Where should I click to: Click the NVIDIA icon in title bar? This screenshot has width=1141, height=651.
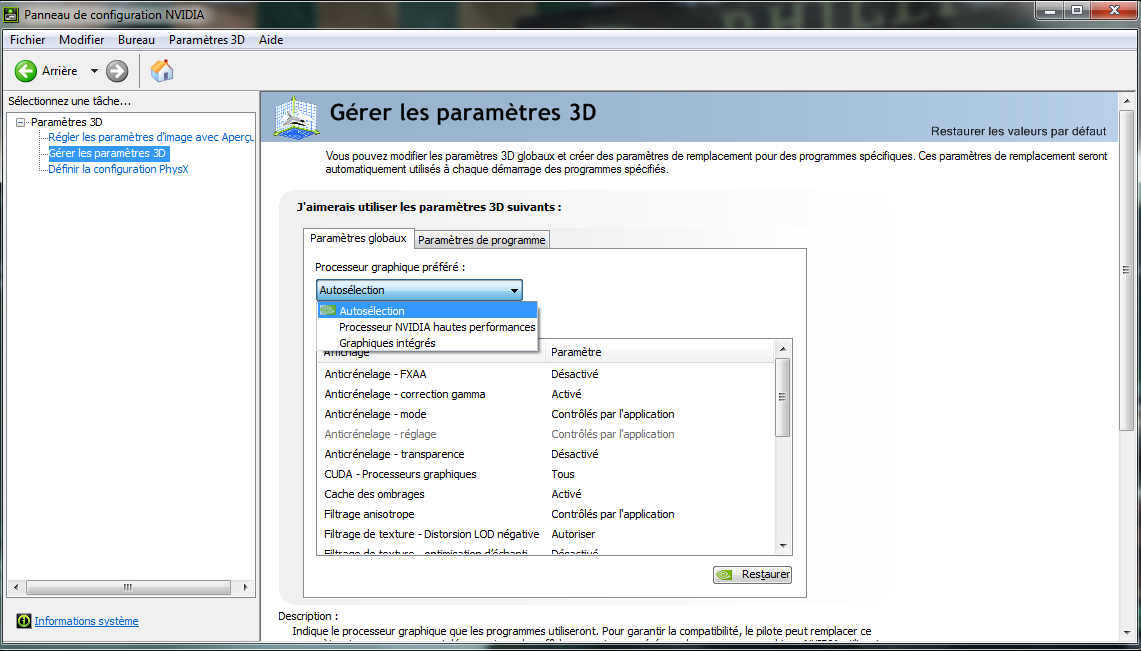click(12, 14)
